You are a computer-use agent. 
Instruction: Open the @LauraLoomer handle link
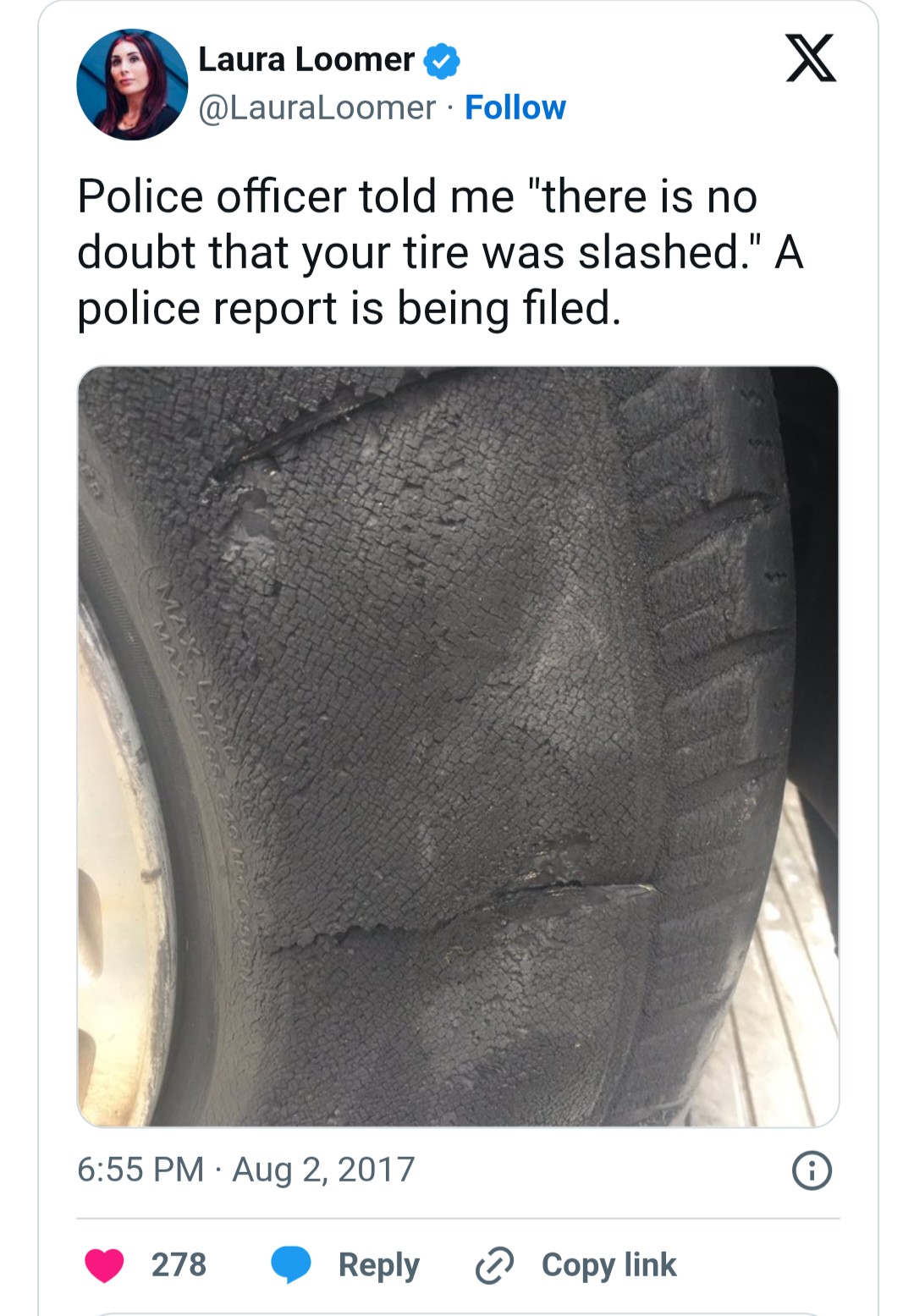point(317,107)
